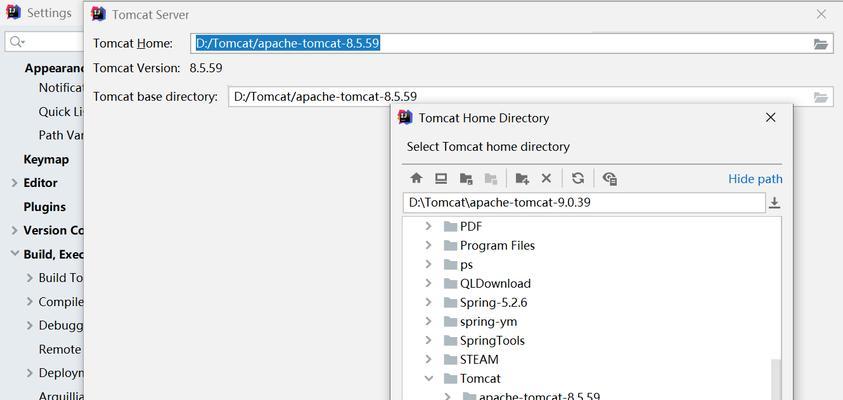Go to home directory in file chooser
The image size is (843, 400).
point(416,178)
